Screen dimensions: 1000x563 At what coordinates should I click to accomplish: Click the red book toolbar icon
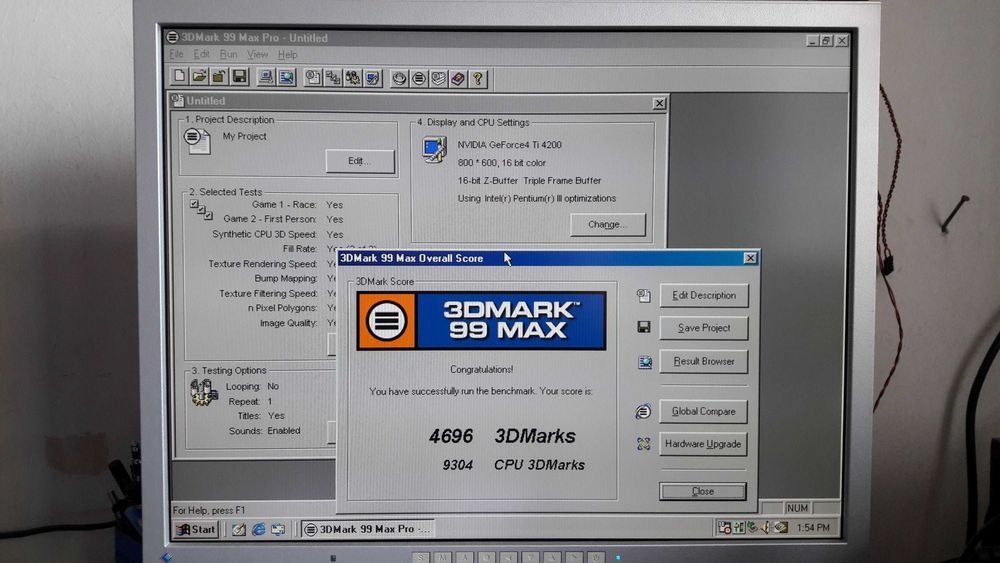pyautogui.click(x=458, y=79)
